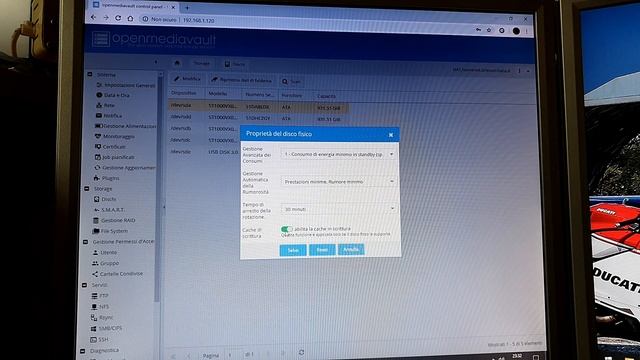Viewport: 640px width, 360px height.
Task: Click the Modifica toolbar button
Action: click(x=187, y=78)
